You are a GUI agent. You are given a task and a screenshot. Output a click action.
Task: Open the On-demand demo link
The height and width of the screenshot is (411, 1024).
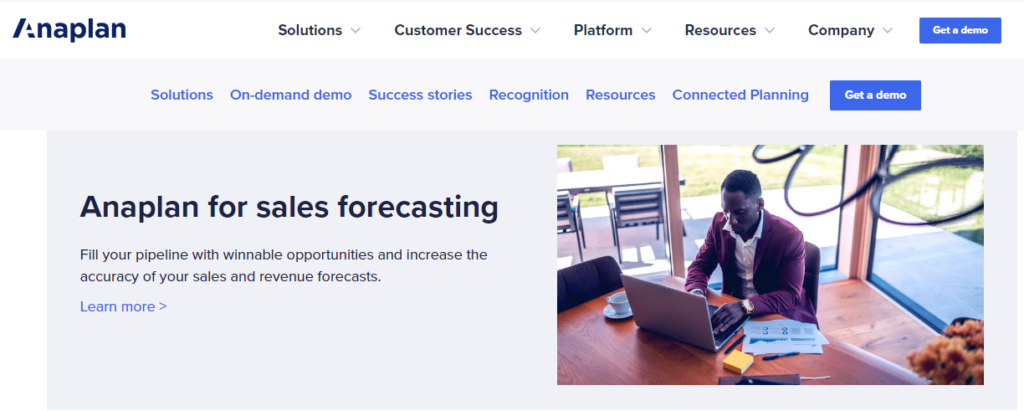pos(291,95)
